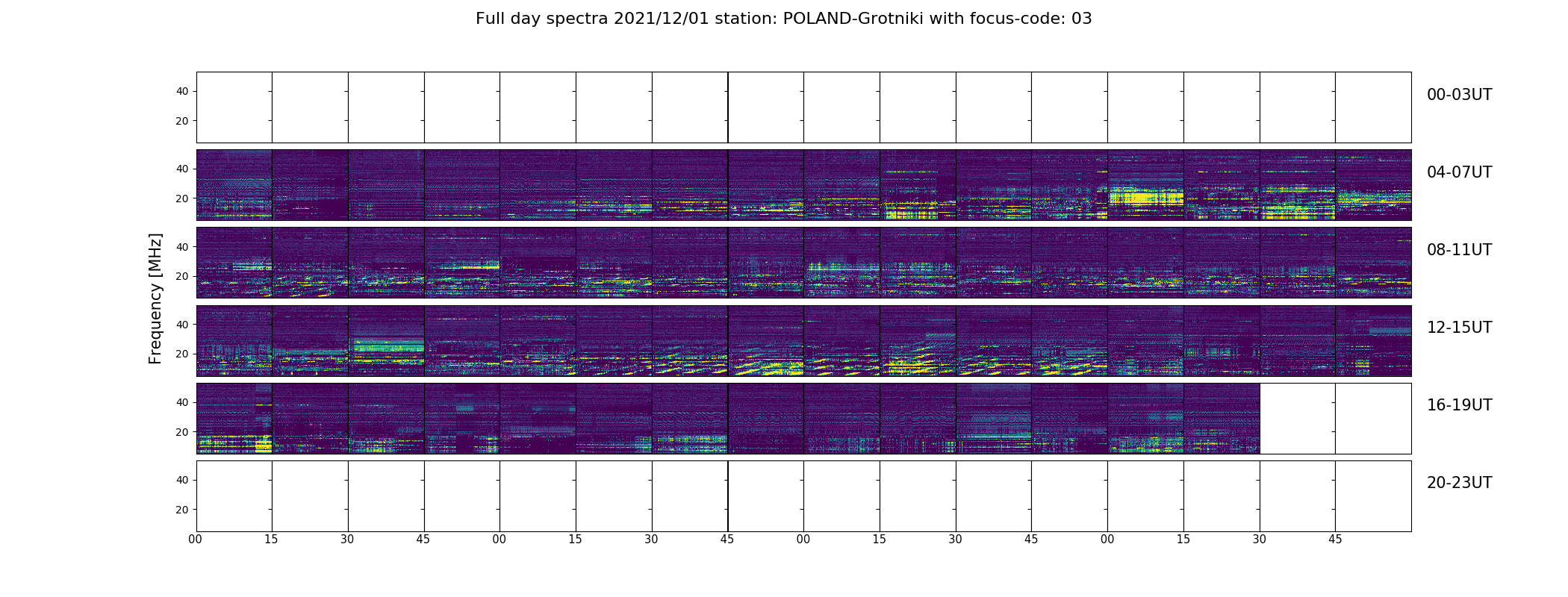Click the 40 MHz tick of 16-19UT row
This screenshot has width=1568, height=597.
click(x=182, y=402)
